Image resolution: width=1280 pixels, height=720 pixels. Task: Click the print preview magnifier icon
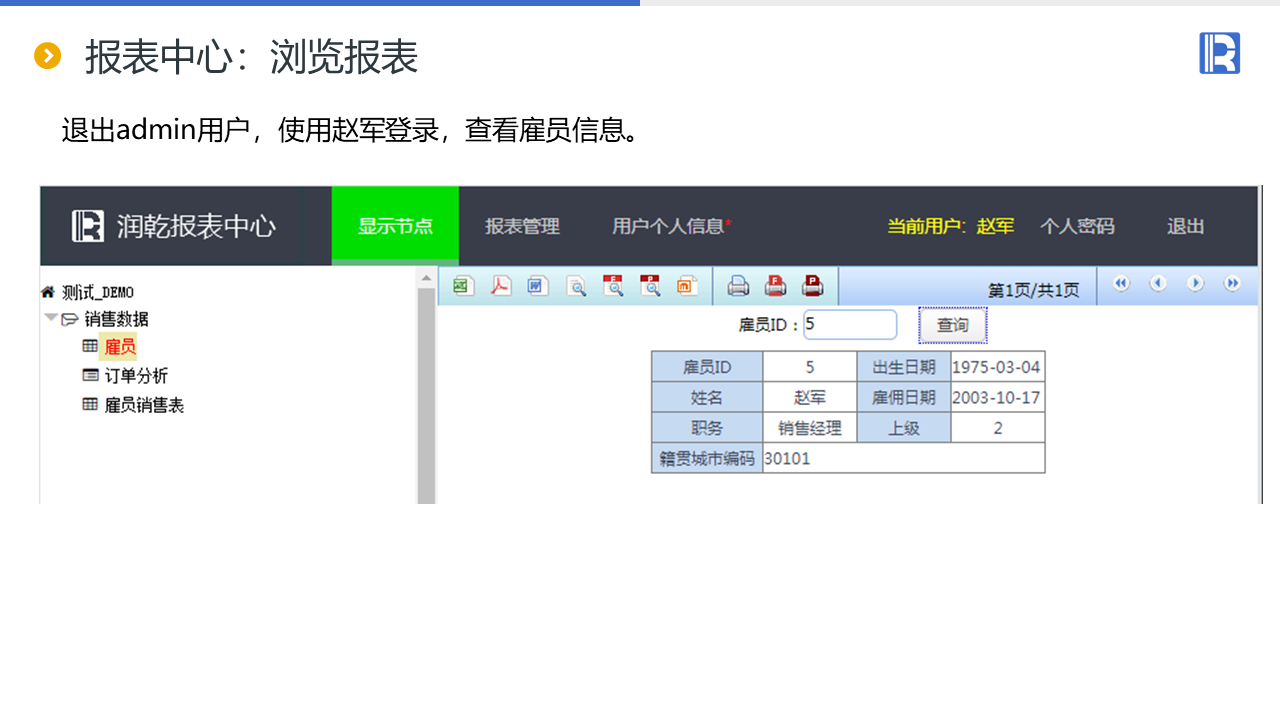tap(577, 287)
